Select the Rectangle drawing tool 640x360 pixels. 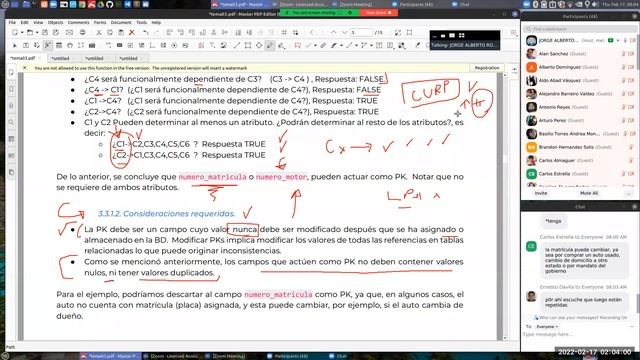click(x=248, y=45)
